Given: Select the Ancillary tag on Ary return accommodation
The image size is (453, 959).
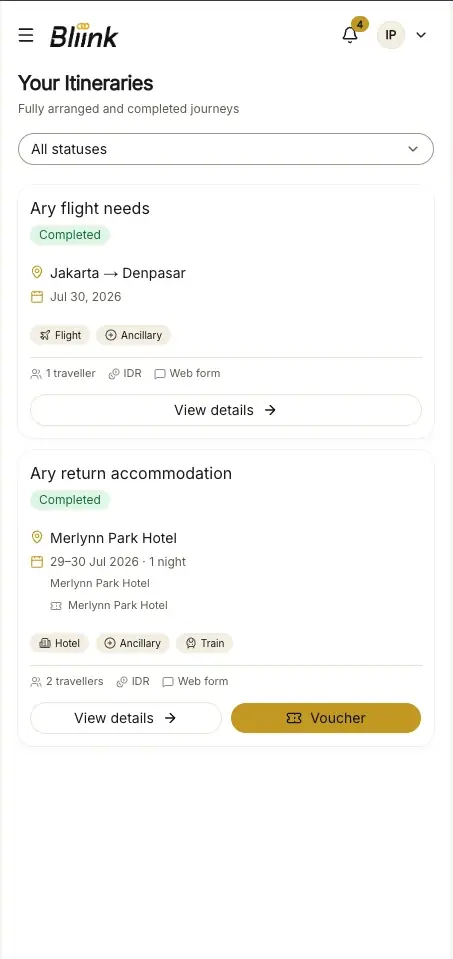Looking at the screenshot, I should coord(133,643).
